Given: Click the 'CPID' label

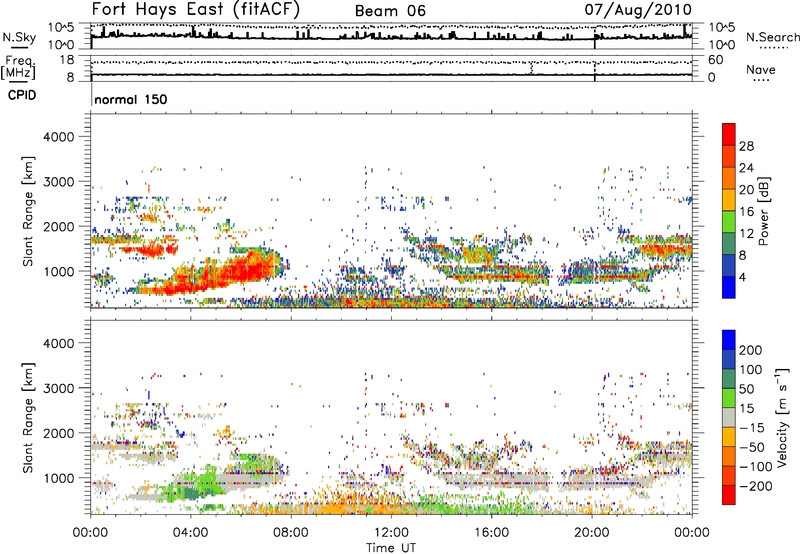Looking at the screenshot, I should point(22,95).
